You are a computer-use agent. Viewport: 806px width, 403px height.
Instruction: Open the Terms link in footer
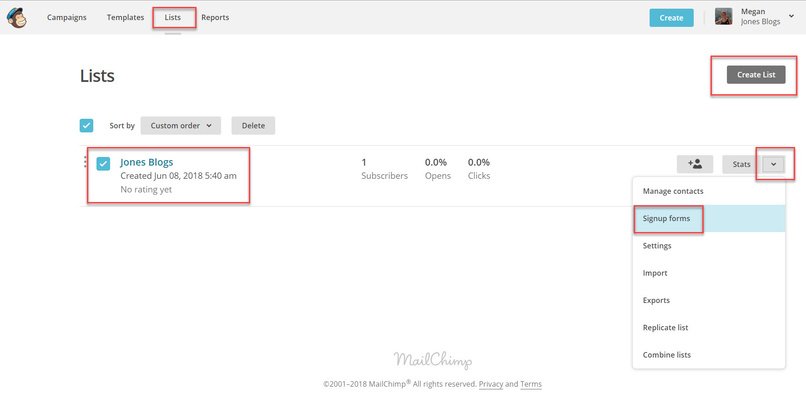point(531,384)
